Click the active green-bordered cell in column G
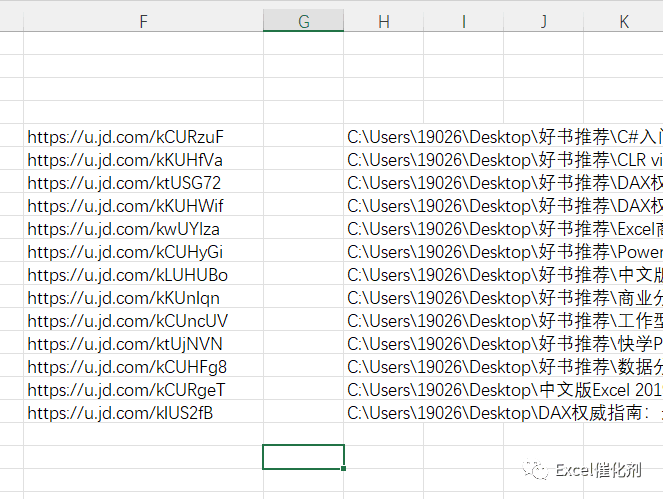This screenshot has height=499, width=663. tap(304, 457)
